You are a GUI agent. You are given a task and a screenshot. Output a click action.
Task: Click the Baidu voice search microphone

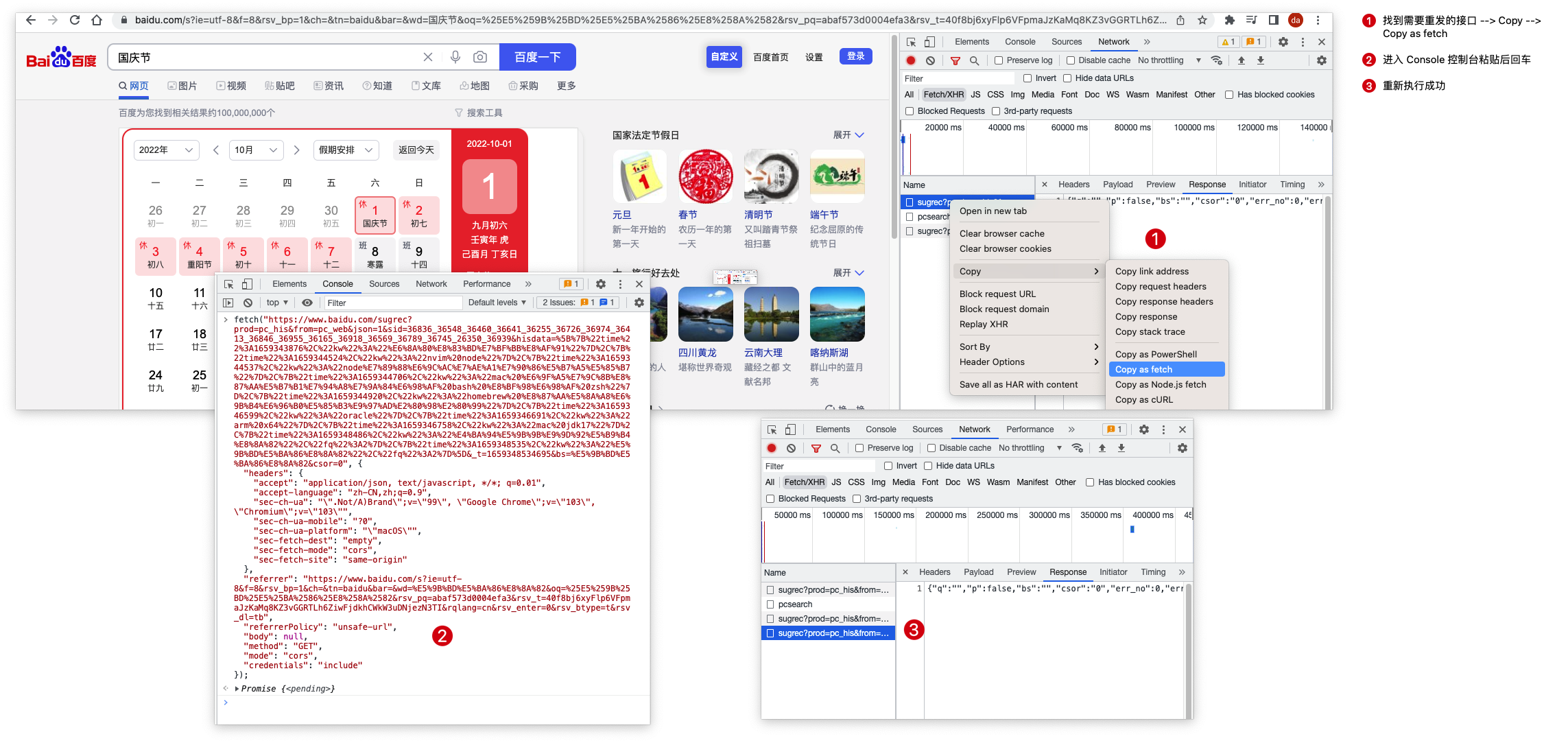pos(455,57)
